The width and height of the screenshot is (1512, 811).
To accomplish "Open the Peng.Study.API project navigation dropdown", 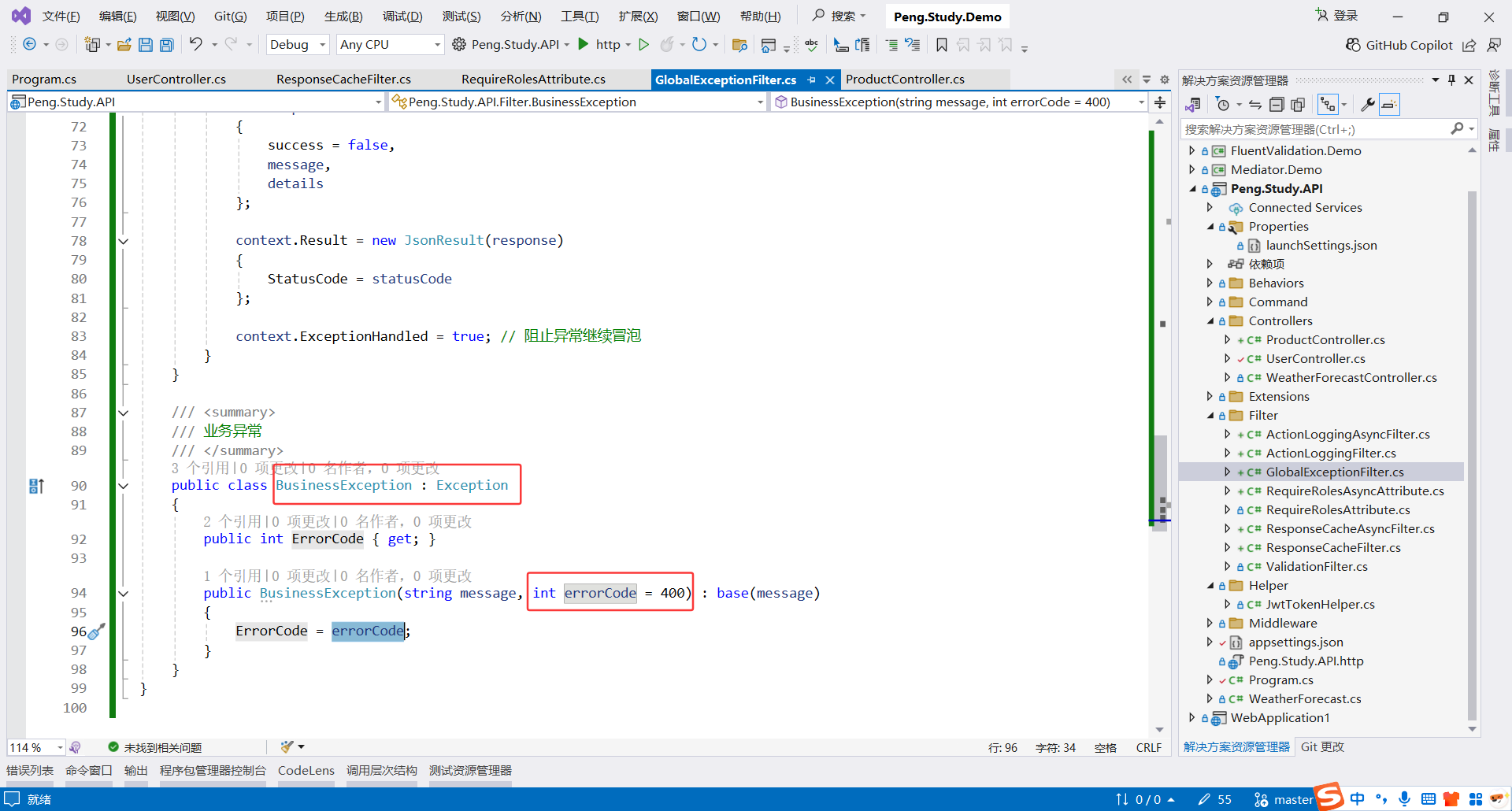I will 197,102.
